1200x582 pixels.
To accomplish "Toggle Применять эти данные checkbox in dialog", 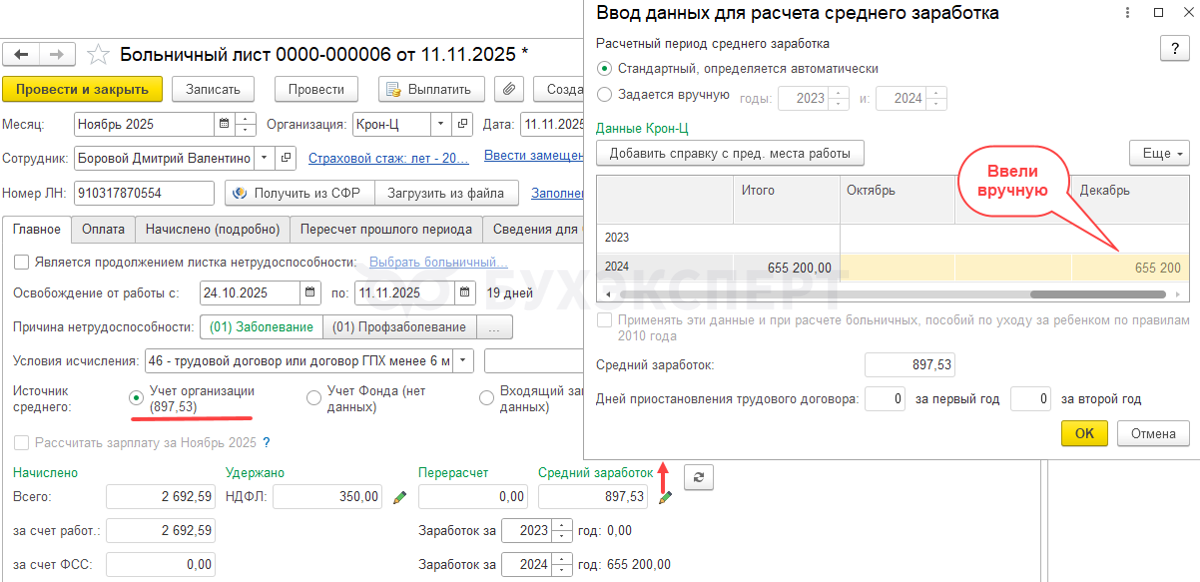I will pyautogui.click(x=603, y=321).
